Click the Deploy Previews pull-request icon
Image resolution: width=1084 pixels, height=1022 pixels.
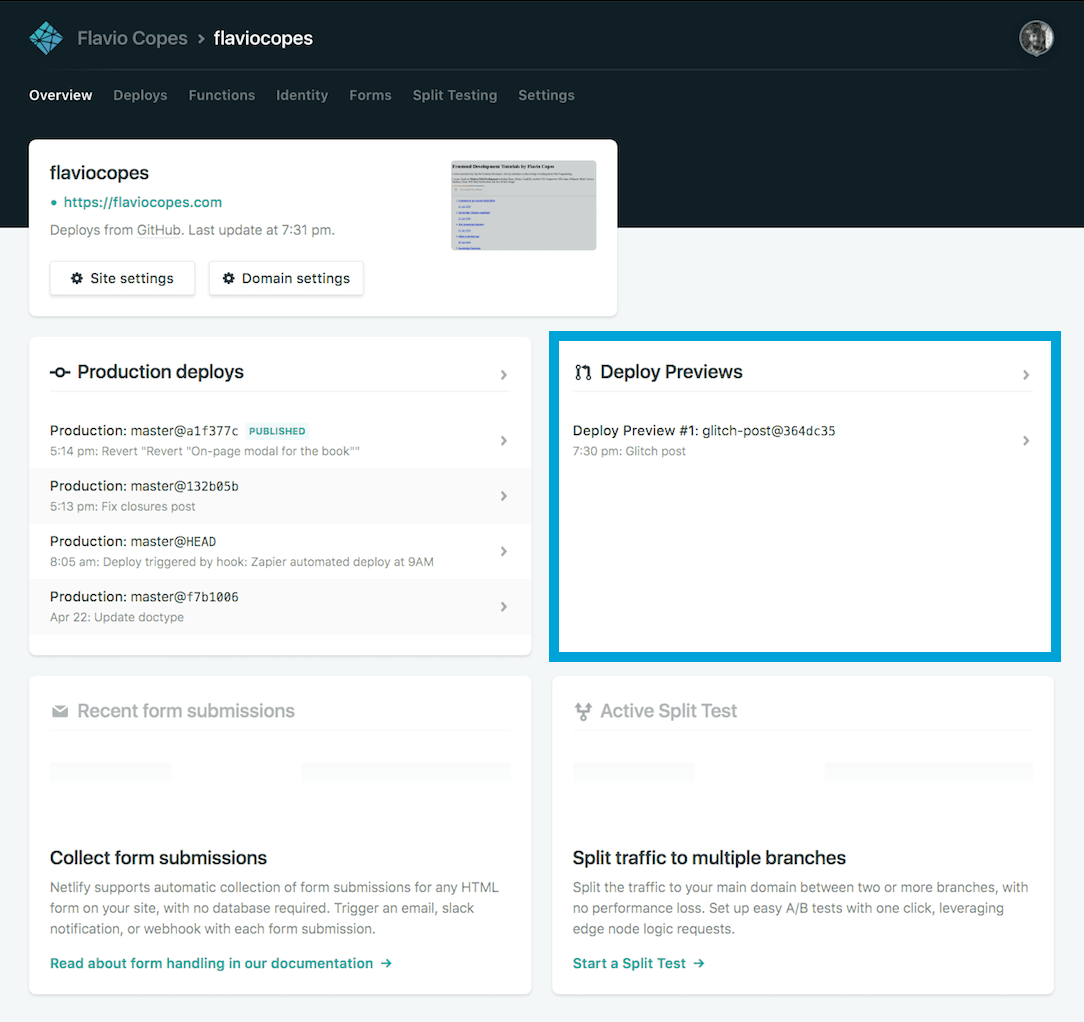click(583, 373)
